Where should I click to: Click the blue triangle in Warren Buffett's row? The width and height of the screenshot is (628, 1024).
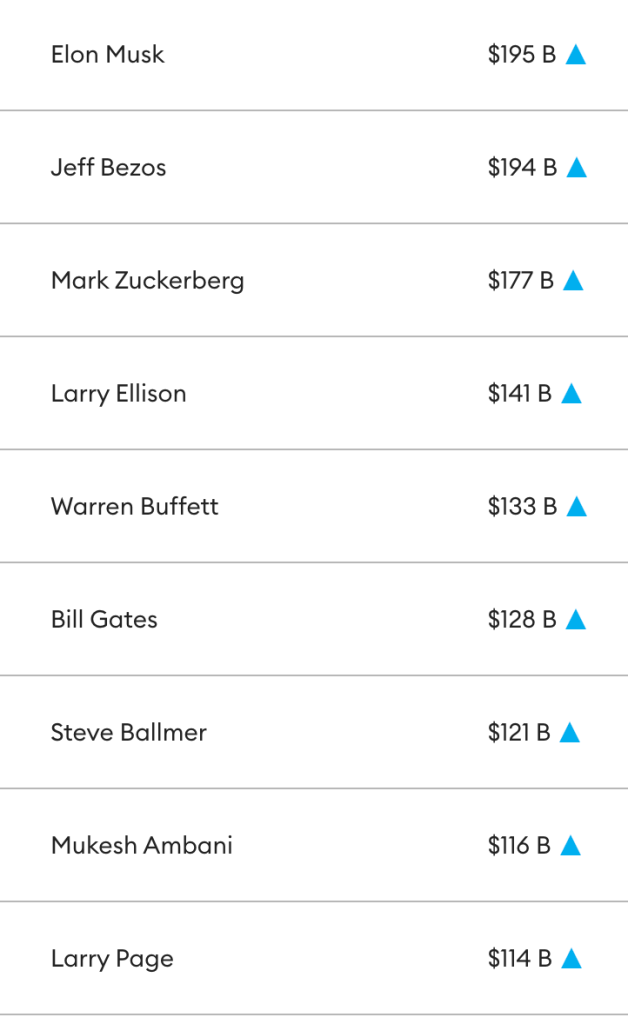point(576,507)
